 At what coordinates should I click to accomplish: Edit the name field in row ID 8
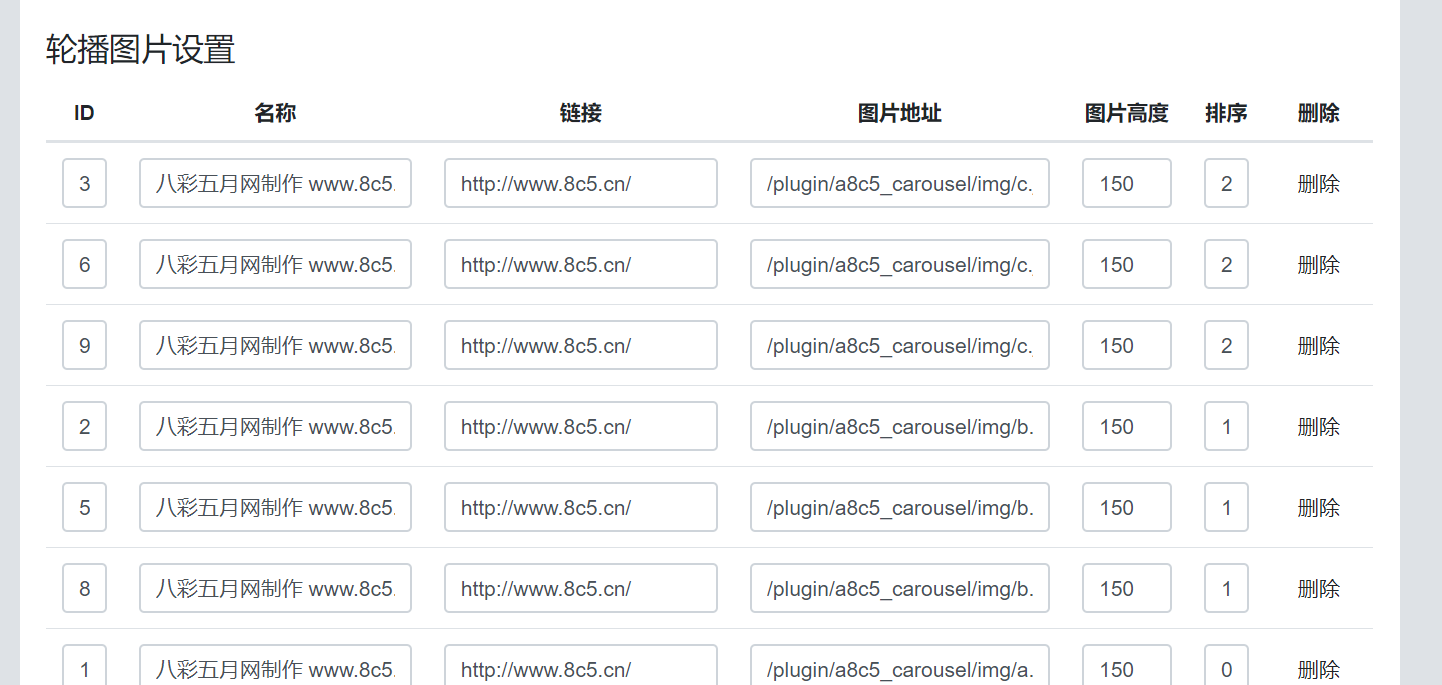pos(275,588)
